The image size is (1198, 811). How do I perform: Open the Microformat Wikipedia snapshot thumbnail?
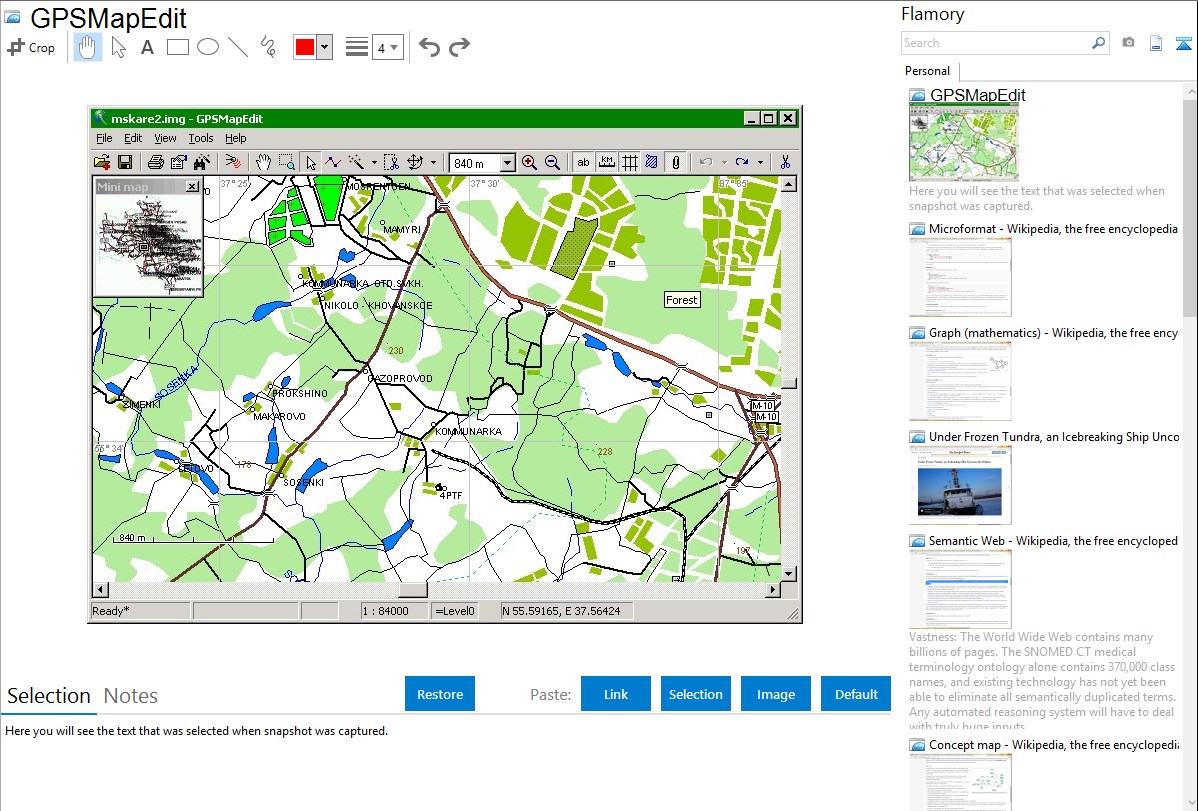[960, 277]
